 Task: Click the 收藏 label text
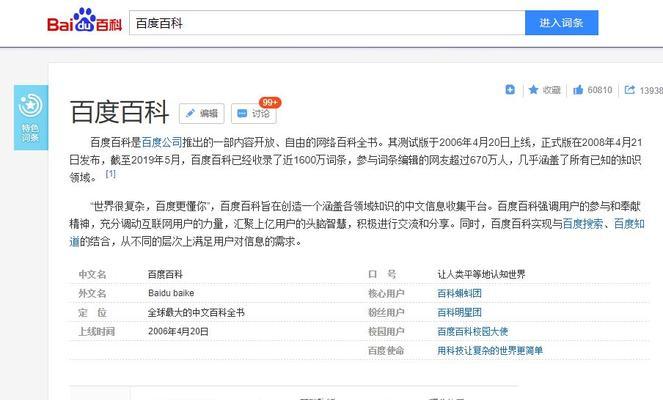coord(551,90)
